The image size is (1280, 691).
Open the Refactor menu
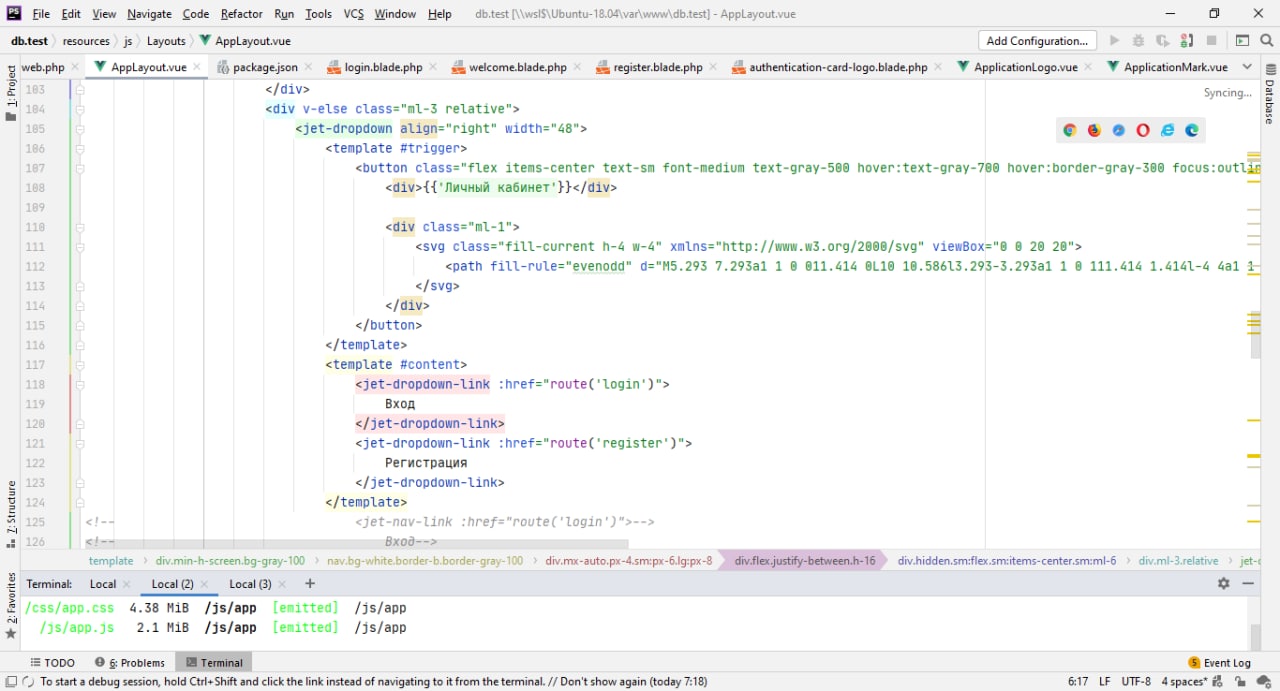241,14
